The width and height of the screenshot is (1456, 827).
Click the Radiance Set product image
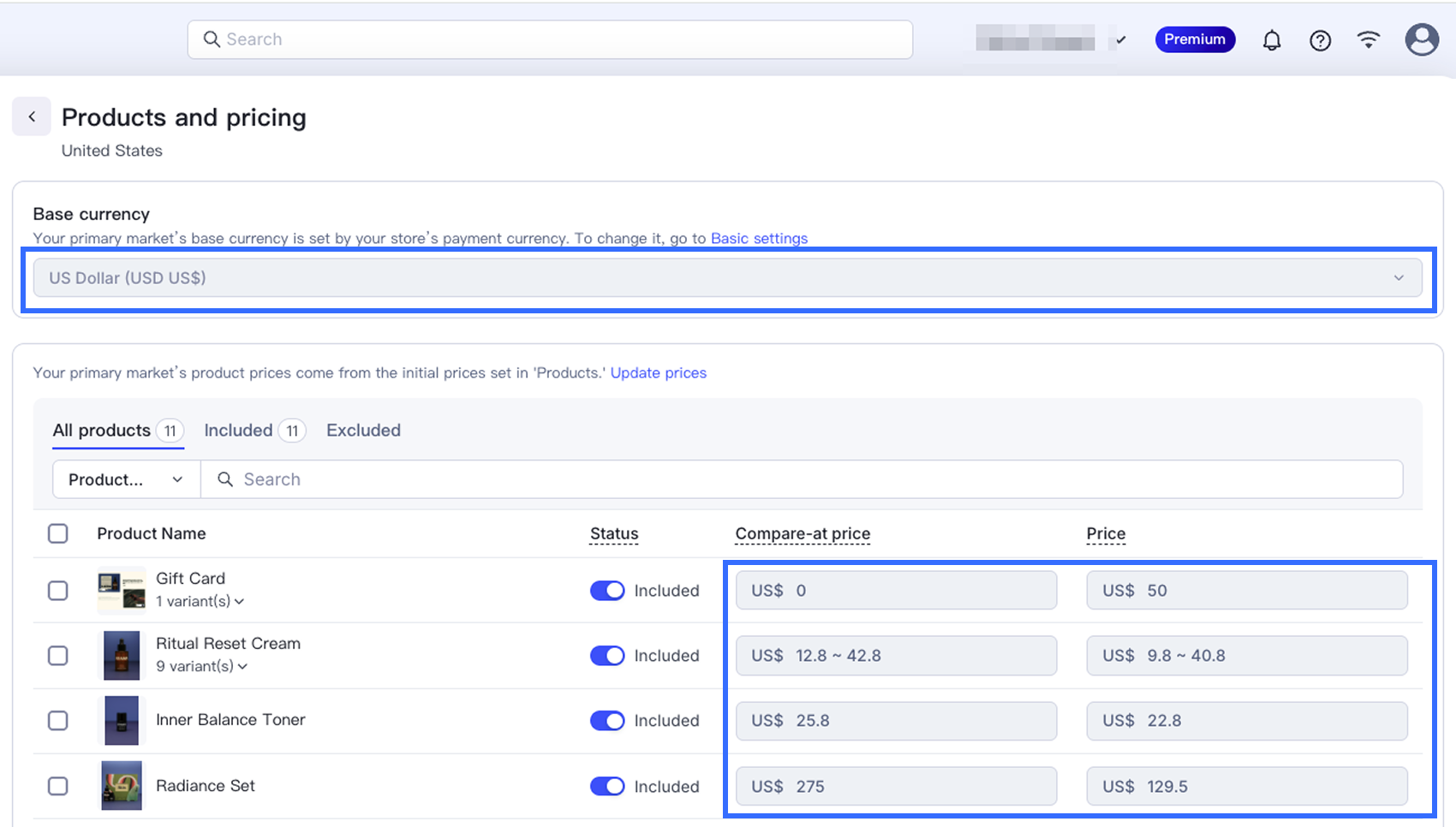click(122, 786)
